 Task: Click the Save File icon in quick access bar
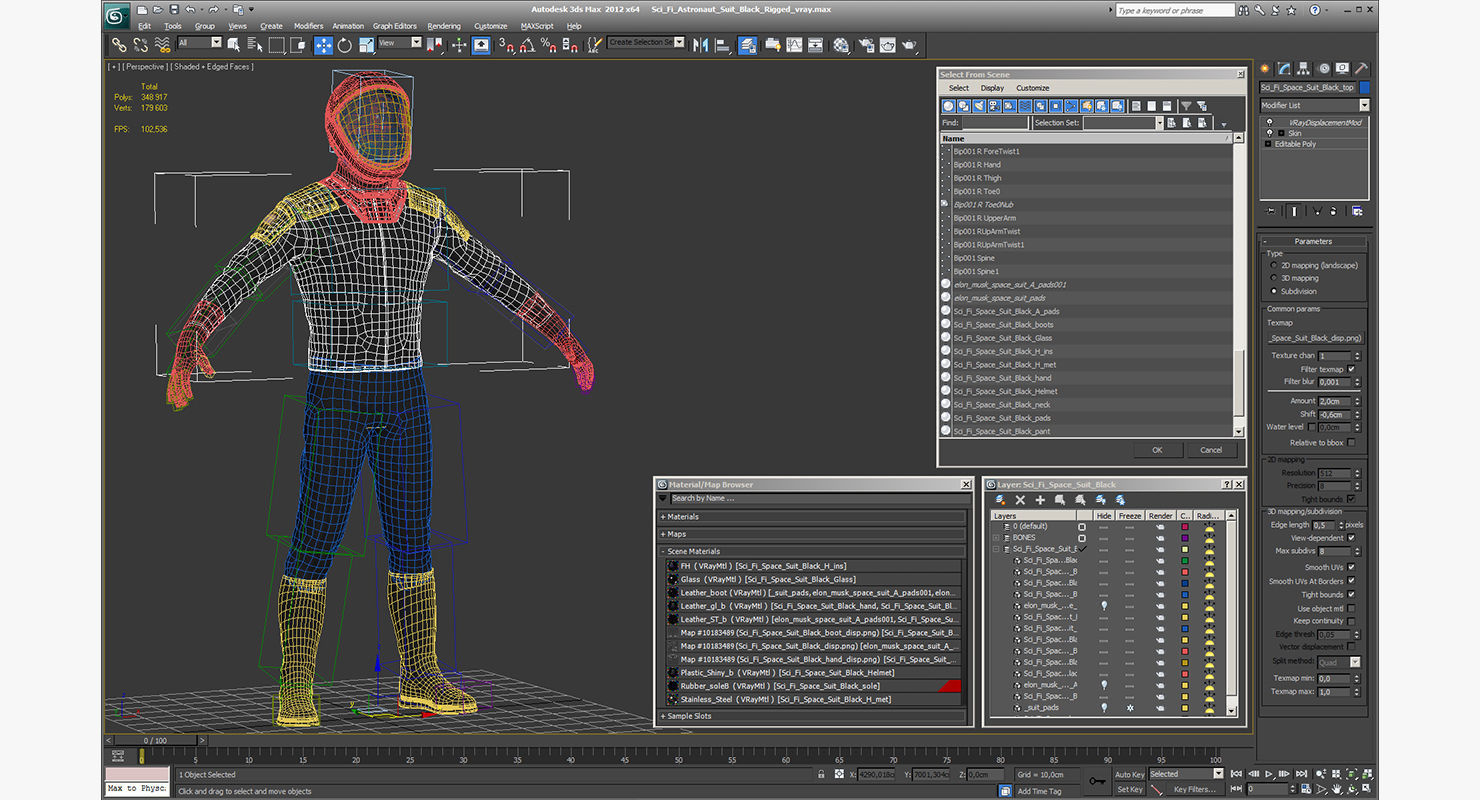[x=175, y=9]
